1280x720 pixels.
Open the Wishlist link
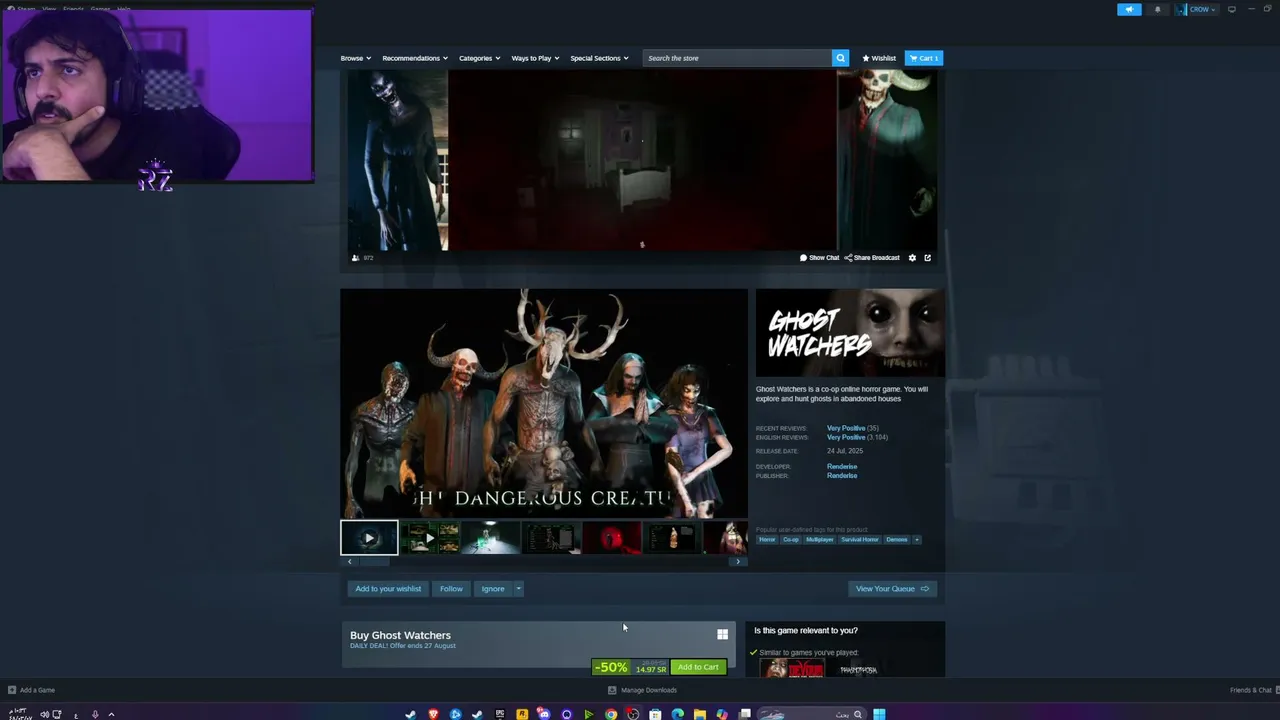[x=879, y=58]
